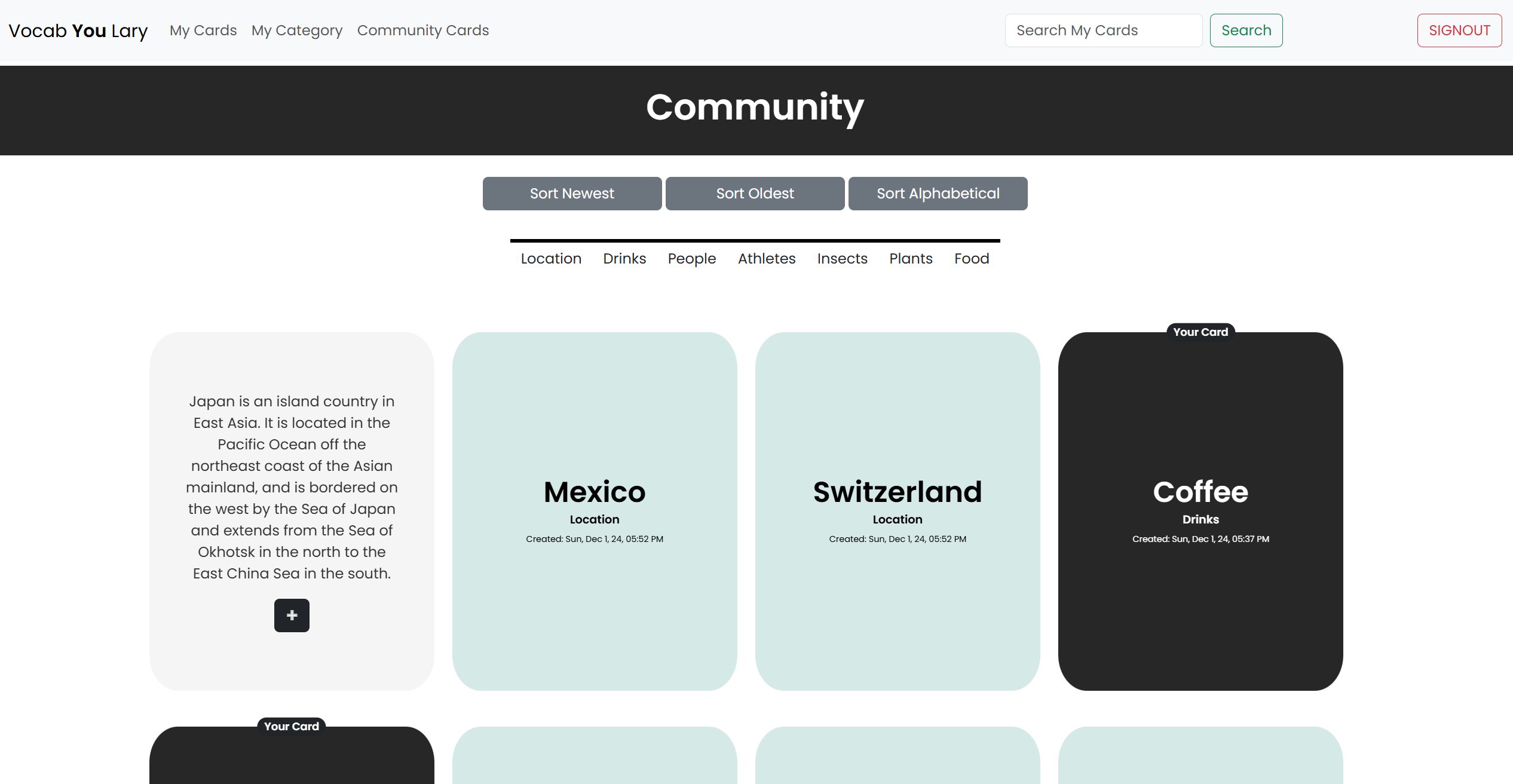Click the Vocab You Lary logo
Image resolution: width=1513 pixels, height=784 pixels.
coord(78,30)
